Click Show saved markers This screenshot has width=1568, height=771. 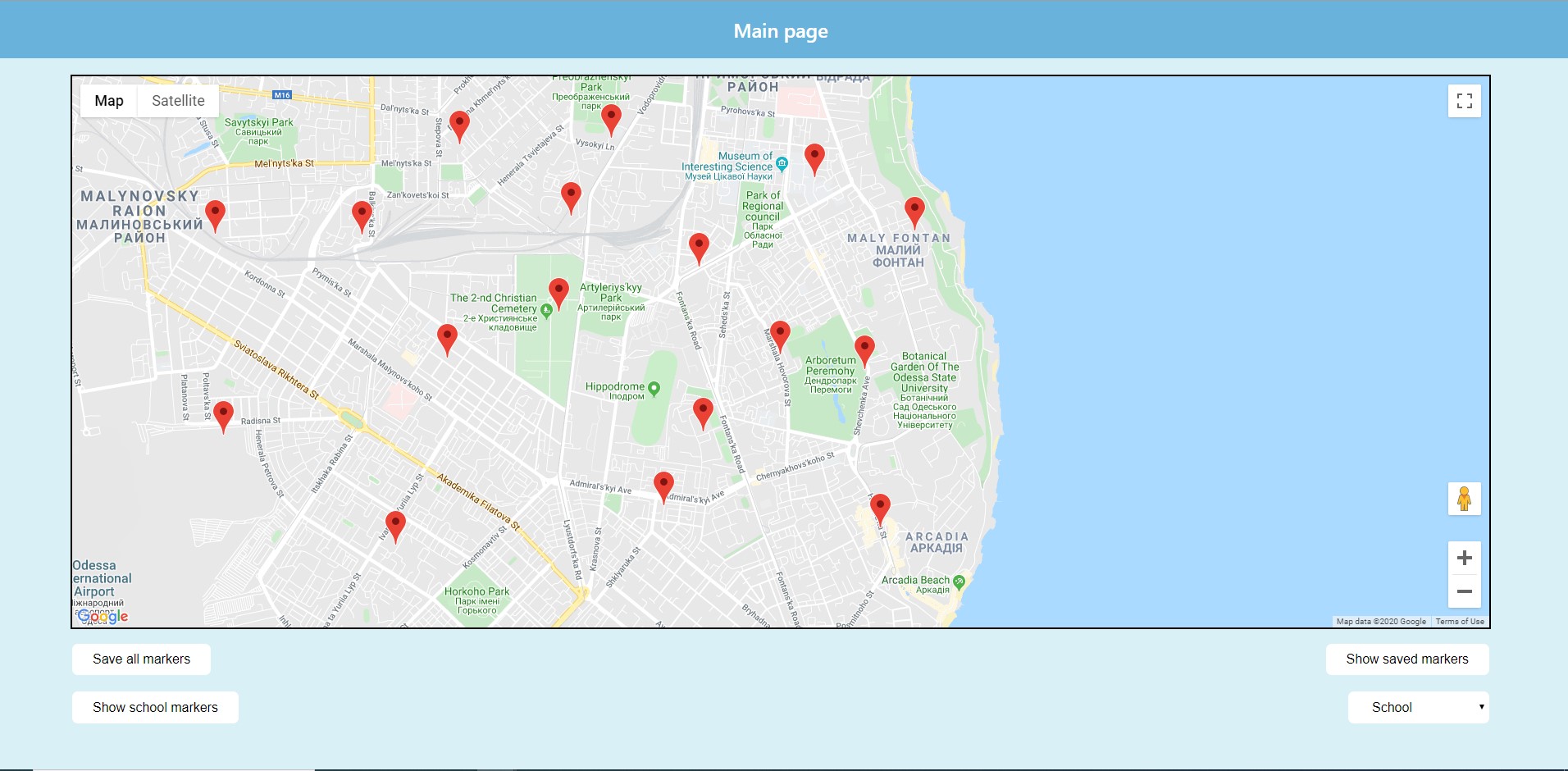(1407, 659)
